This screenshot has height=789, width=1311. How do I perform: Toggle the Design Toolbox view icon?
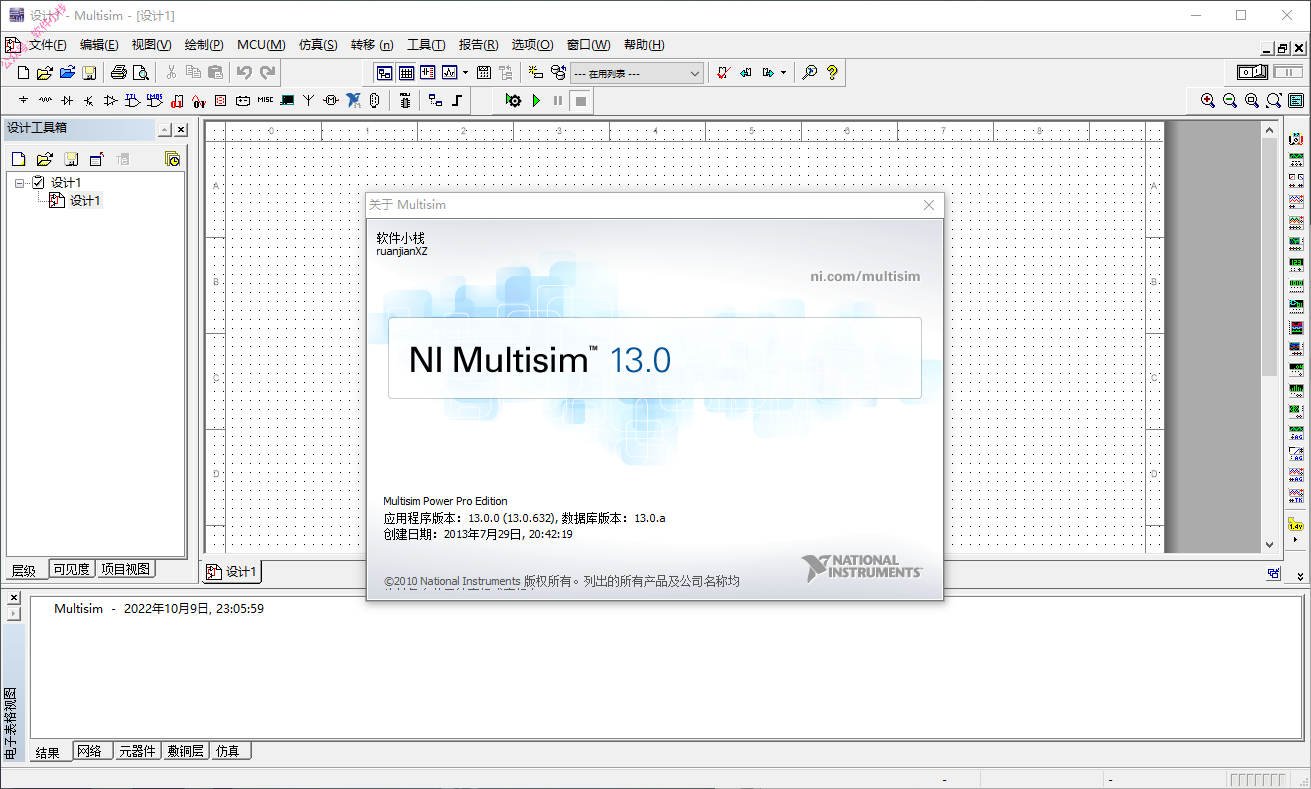pos(385,73)
